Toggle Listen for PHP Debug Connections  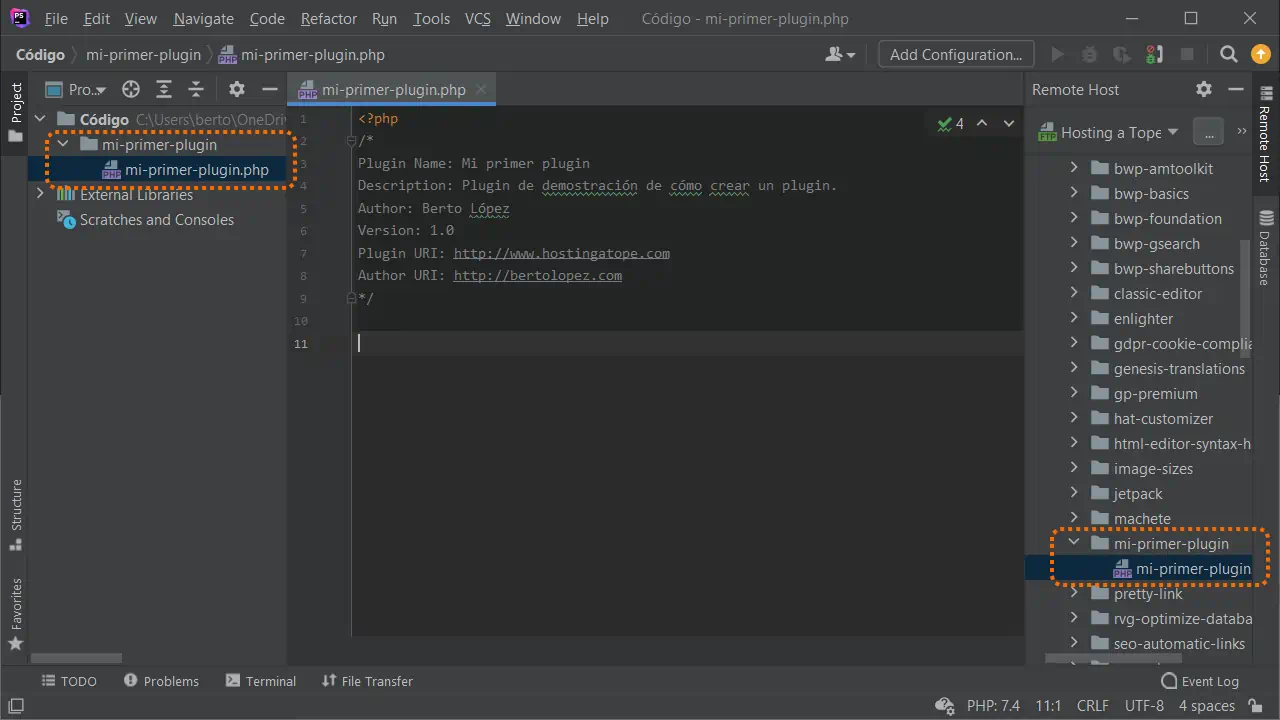[1154, 54]
